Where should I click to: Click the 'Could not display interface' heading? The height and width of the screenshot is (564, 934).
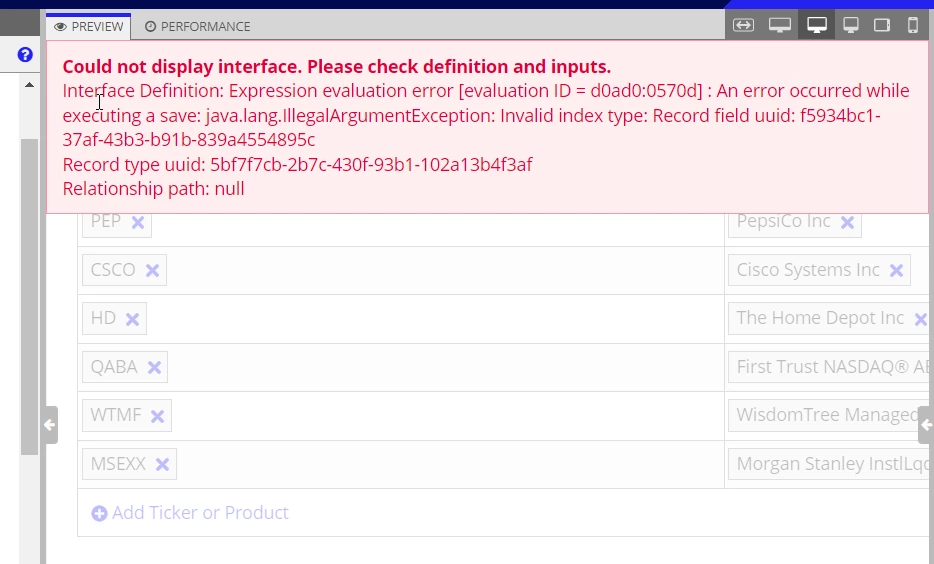click(337, 66)
